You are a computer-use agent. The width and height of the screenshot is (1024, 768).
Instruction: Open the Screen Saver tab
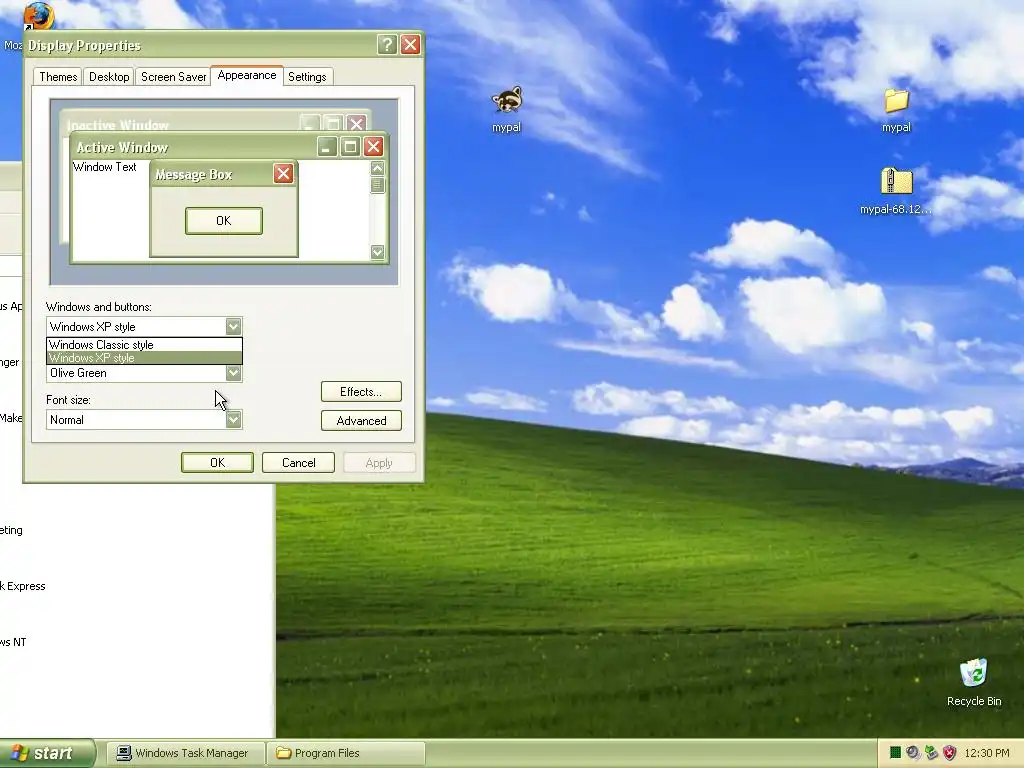click(x=173, y=77)
